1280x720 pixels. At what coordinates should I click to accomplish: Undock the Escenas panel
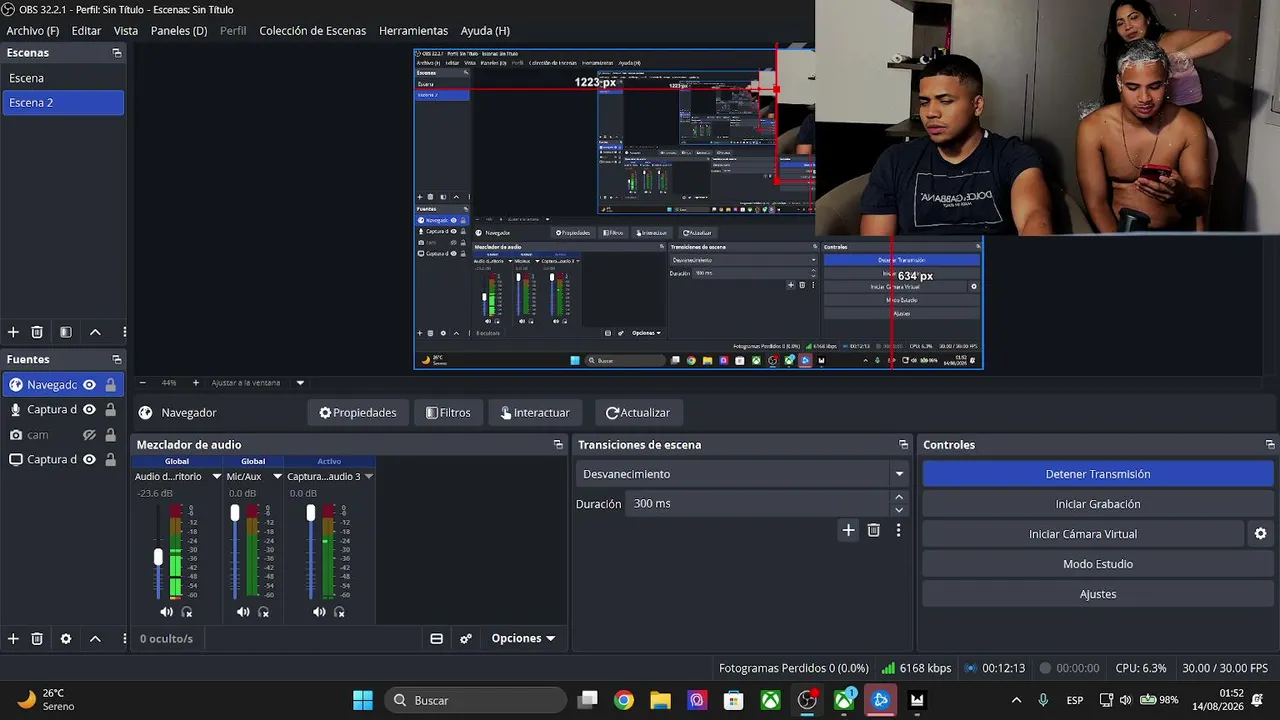point(117,53)
